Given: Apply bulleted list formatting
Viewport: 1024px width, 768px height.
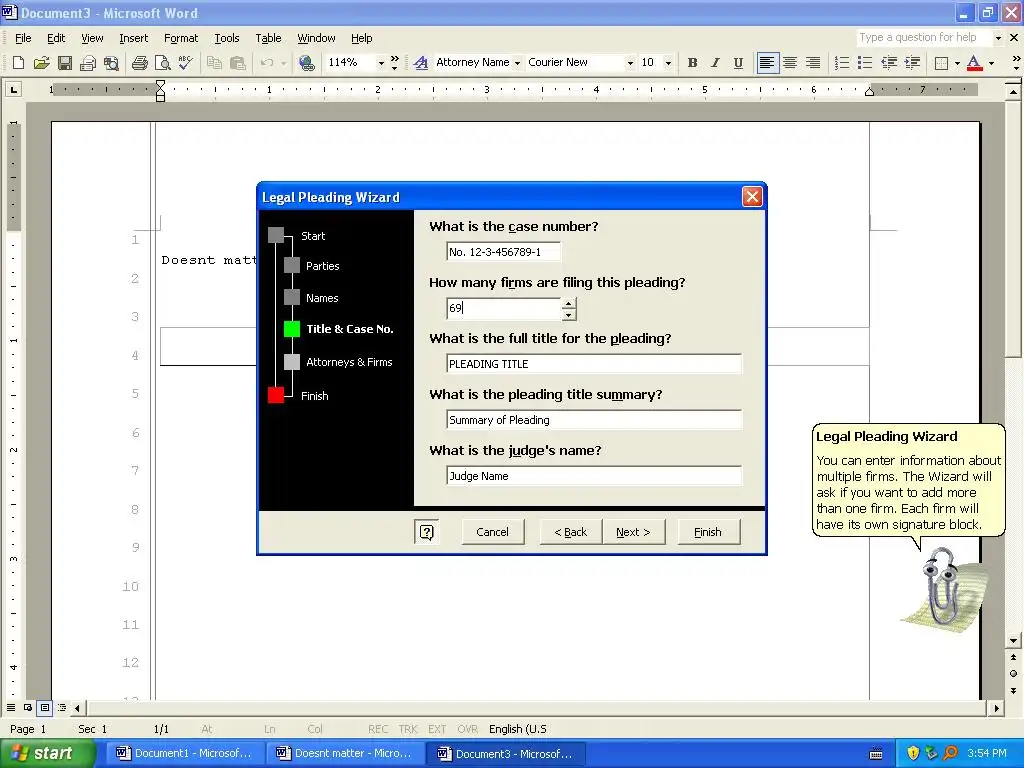Looking at the screenshot, I should pyautogui.click(x=865, y=63).
